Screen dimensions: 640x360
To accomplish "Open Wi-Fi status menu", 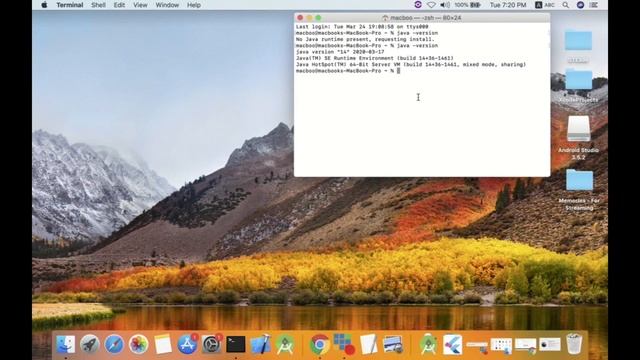I will [x=431, y=5].
